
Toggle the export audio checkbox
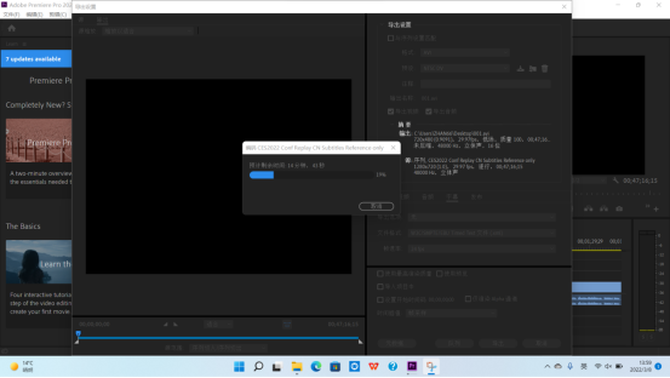(429, 111)
